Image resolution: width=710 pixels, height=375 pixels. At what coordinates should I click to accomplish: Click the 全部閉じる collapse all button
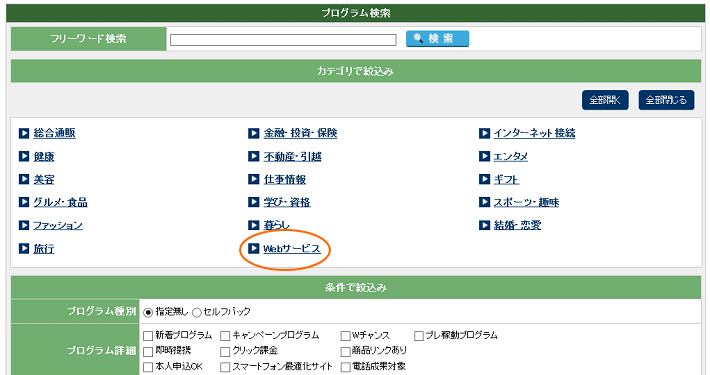click(666, 100)
